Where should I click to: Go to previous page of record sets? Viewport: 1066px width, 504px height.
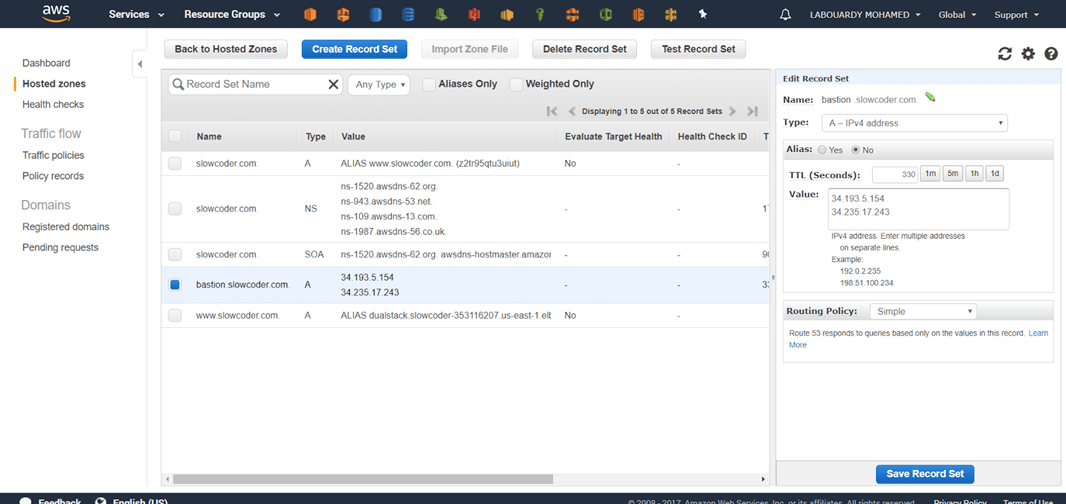(x=572, y=112)
